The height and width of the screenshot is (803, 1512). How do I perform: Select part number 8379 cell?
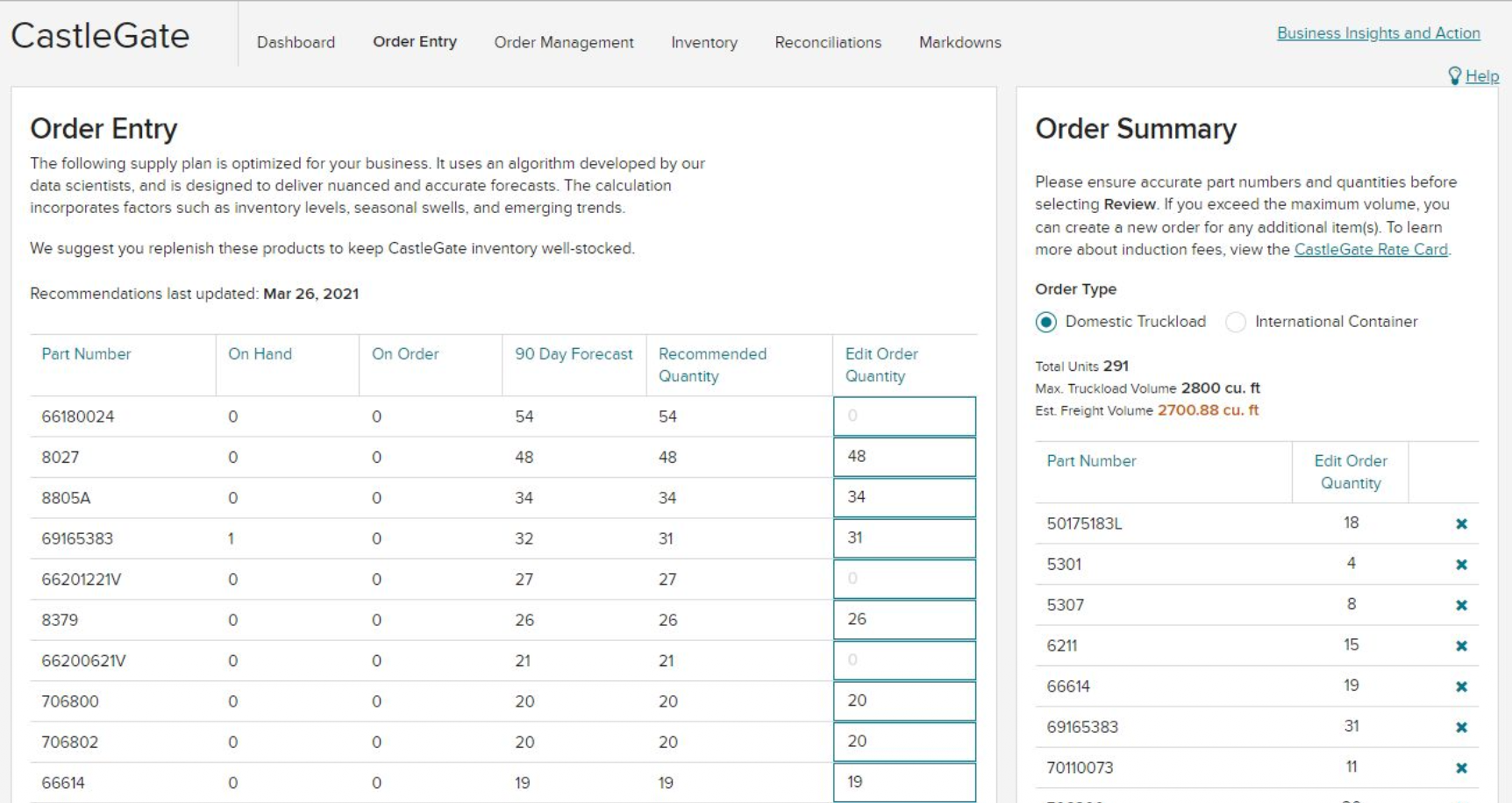60,620
